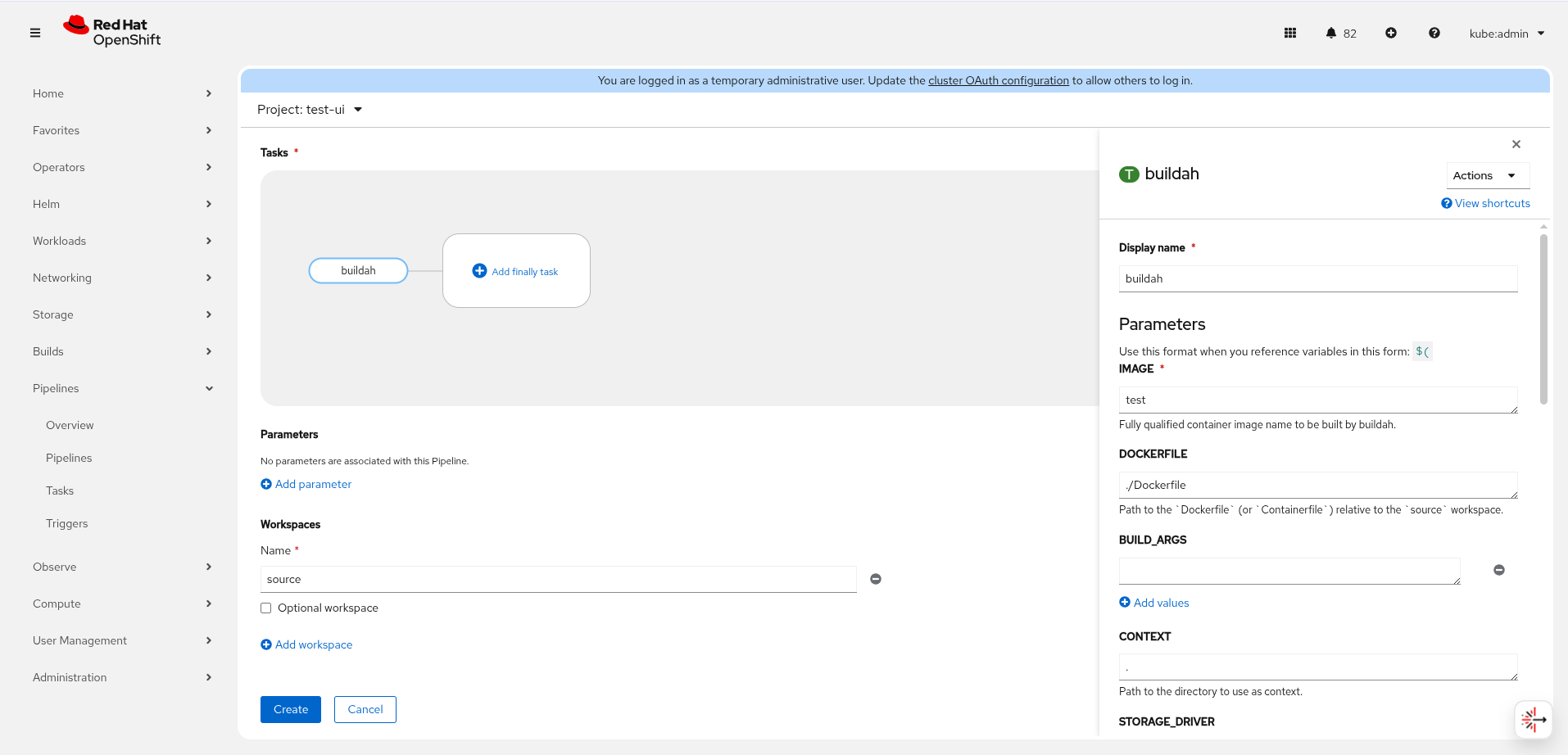Click the Add finally task link
The image size is (1568, 755).
516,271
